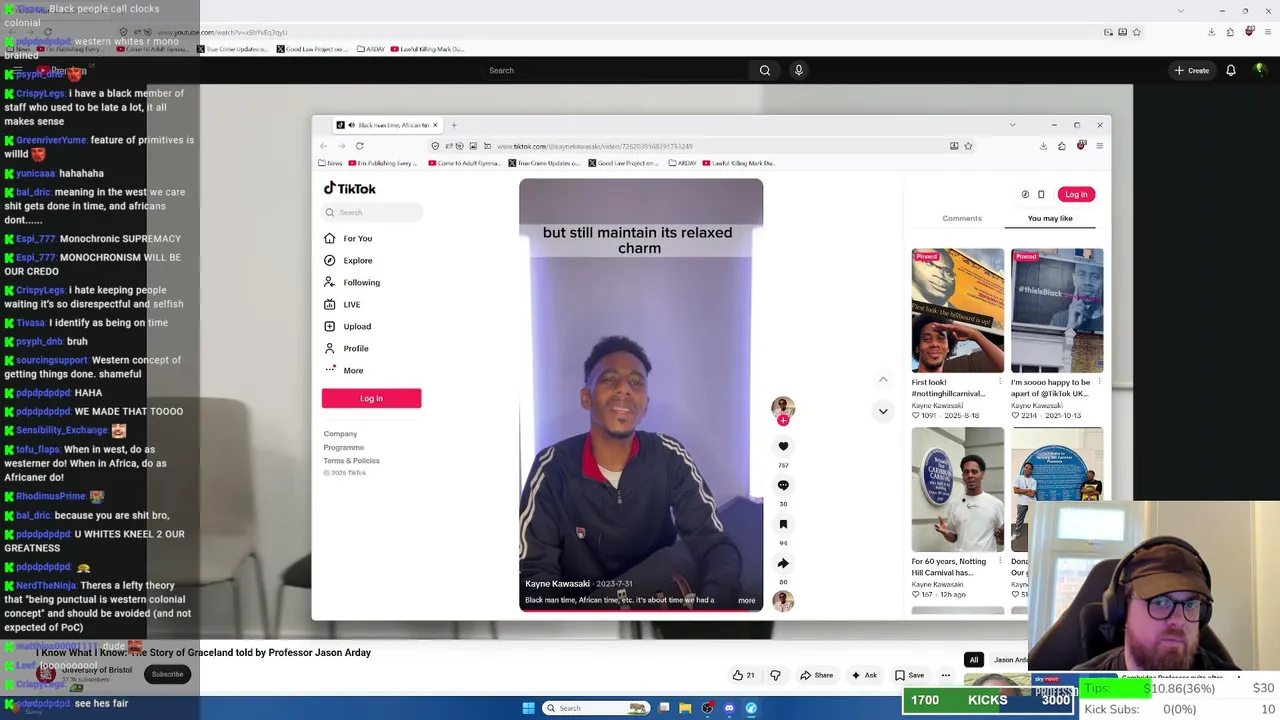This screenshot has width=1280, height=720.
Task: Expand Company footer section
Action: click(340, 434)
